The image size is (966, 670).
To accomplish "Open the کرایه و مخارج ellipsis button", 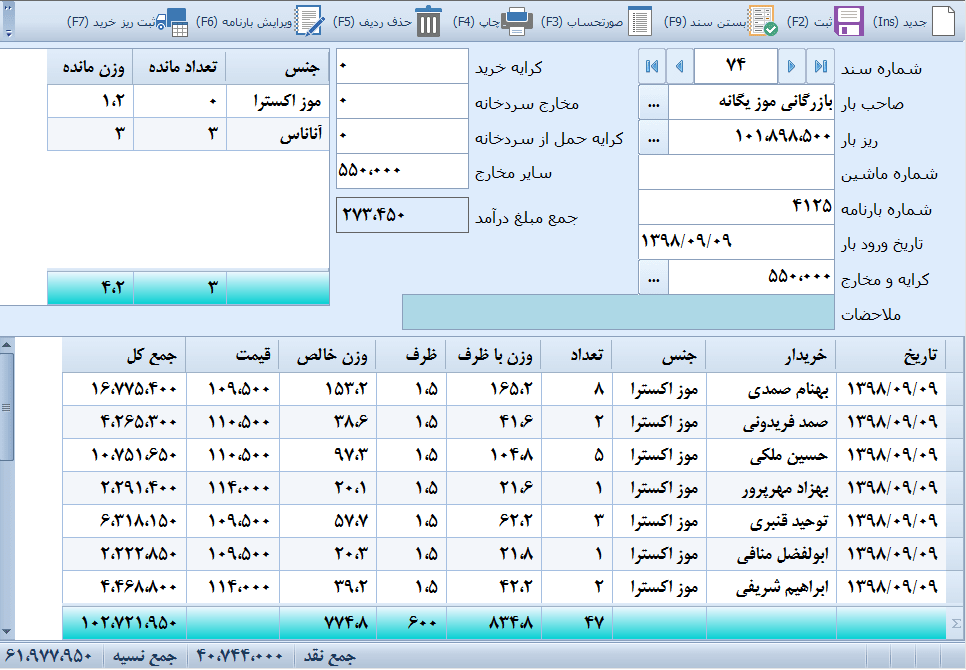I will [x=653, y=277].
